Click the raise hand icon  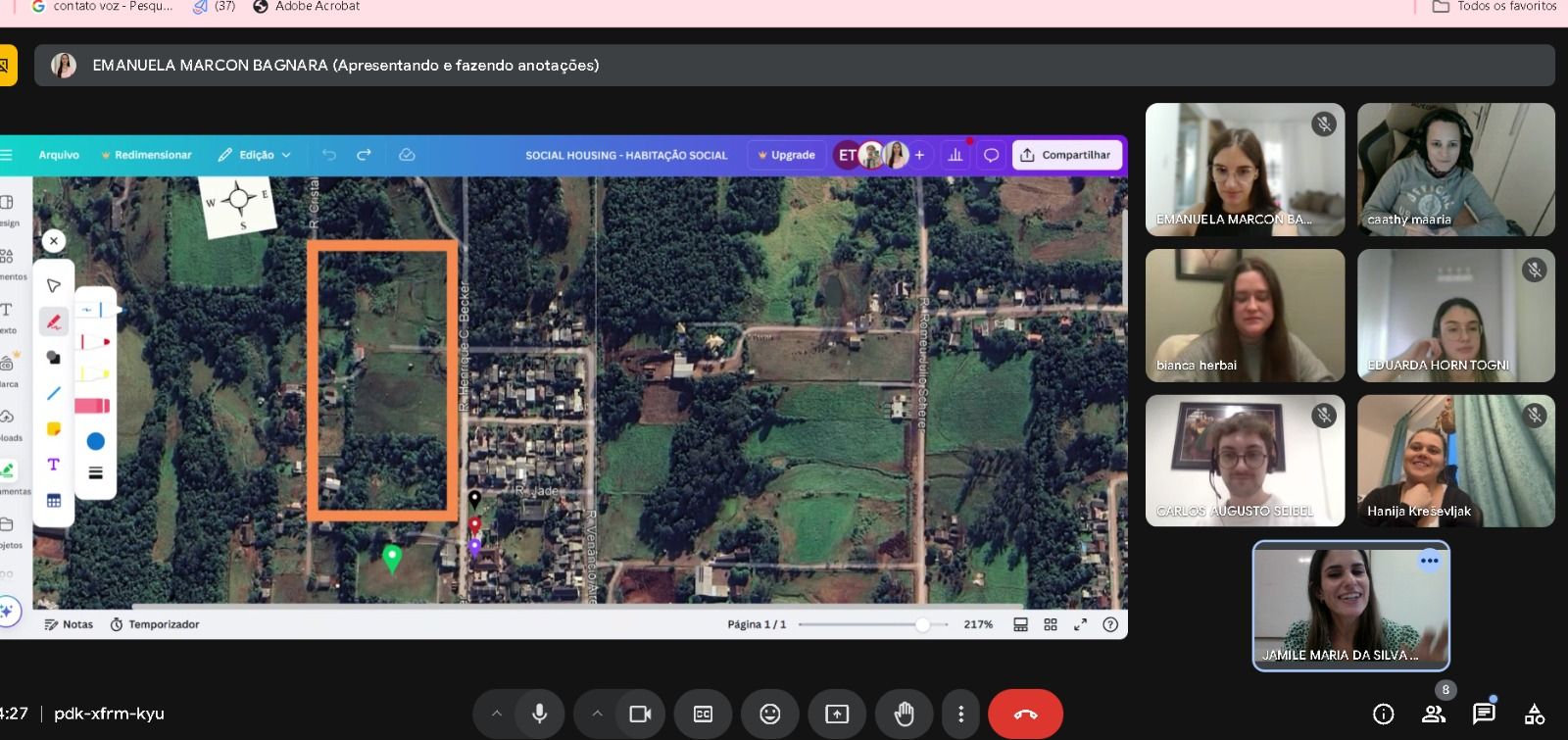pyautogui.click(x=904, y=714)
